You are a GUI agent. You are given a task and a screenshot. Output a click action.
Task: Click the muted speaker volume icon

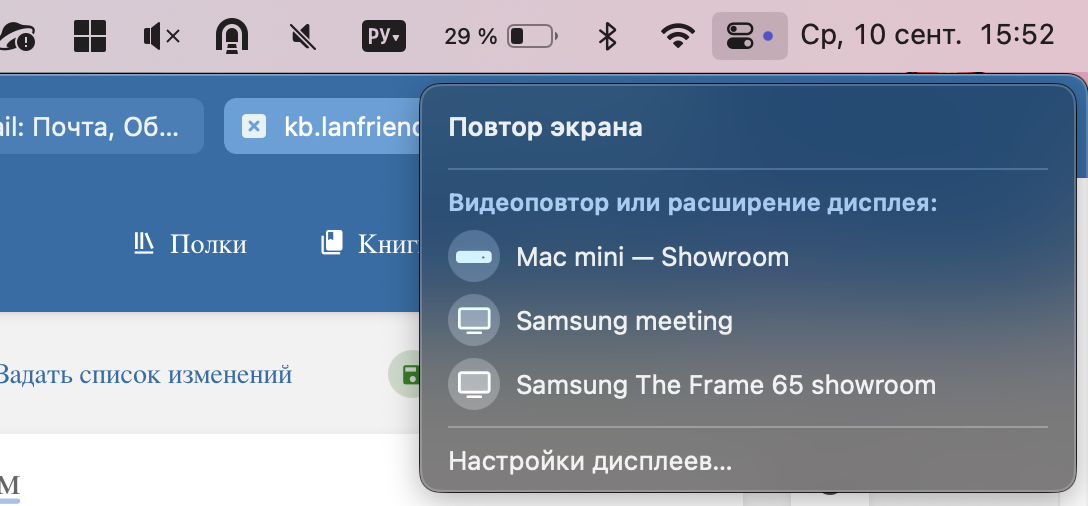pos(161,37)
